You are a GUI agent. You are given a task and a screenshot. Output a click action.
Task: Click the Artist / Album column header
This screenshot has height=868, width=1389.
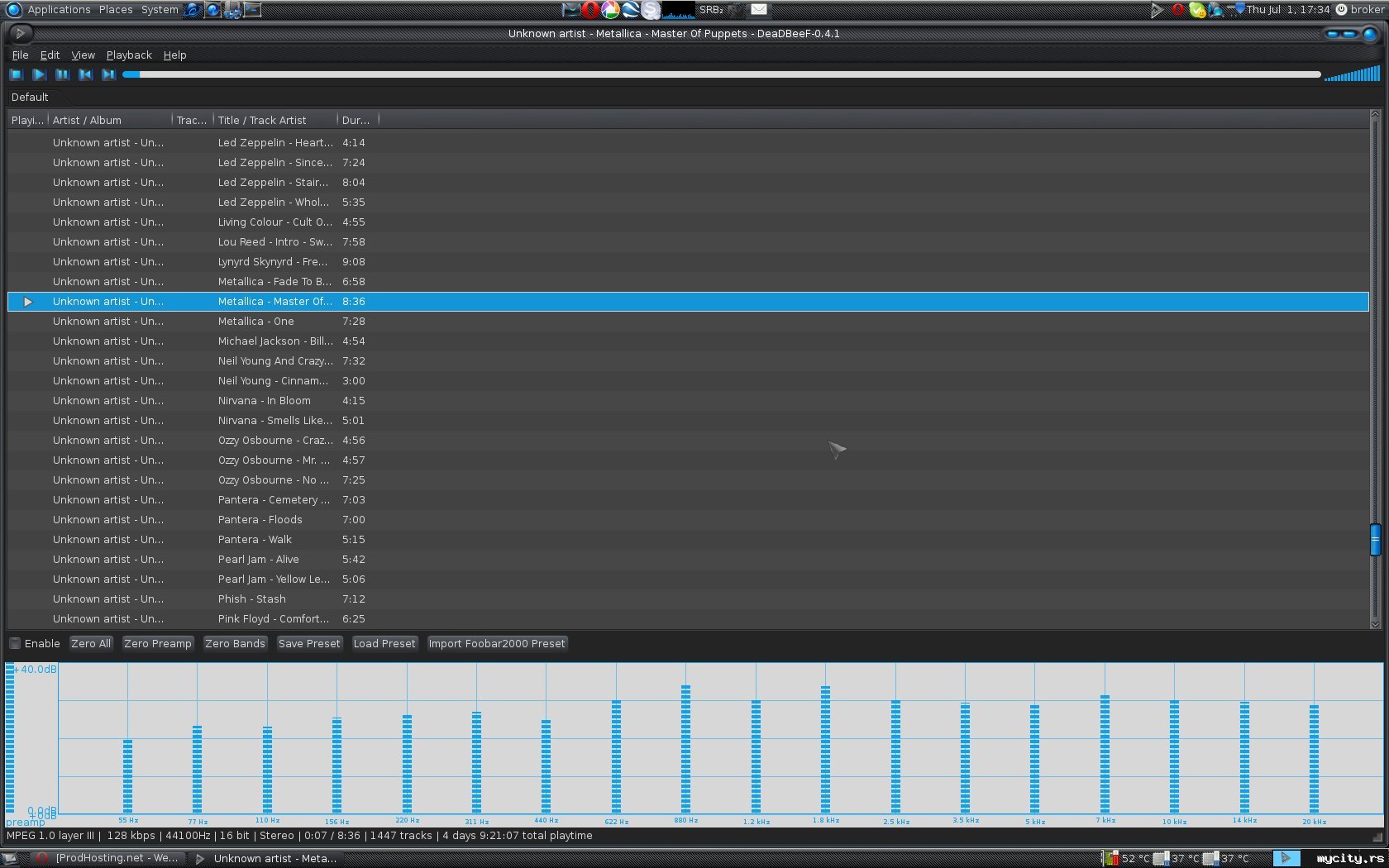pyautogui.click(x=110, y=120)
